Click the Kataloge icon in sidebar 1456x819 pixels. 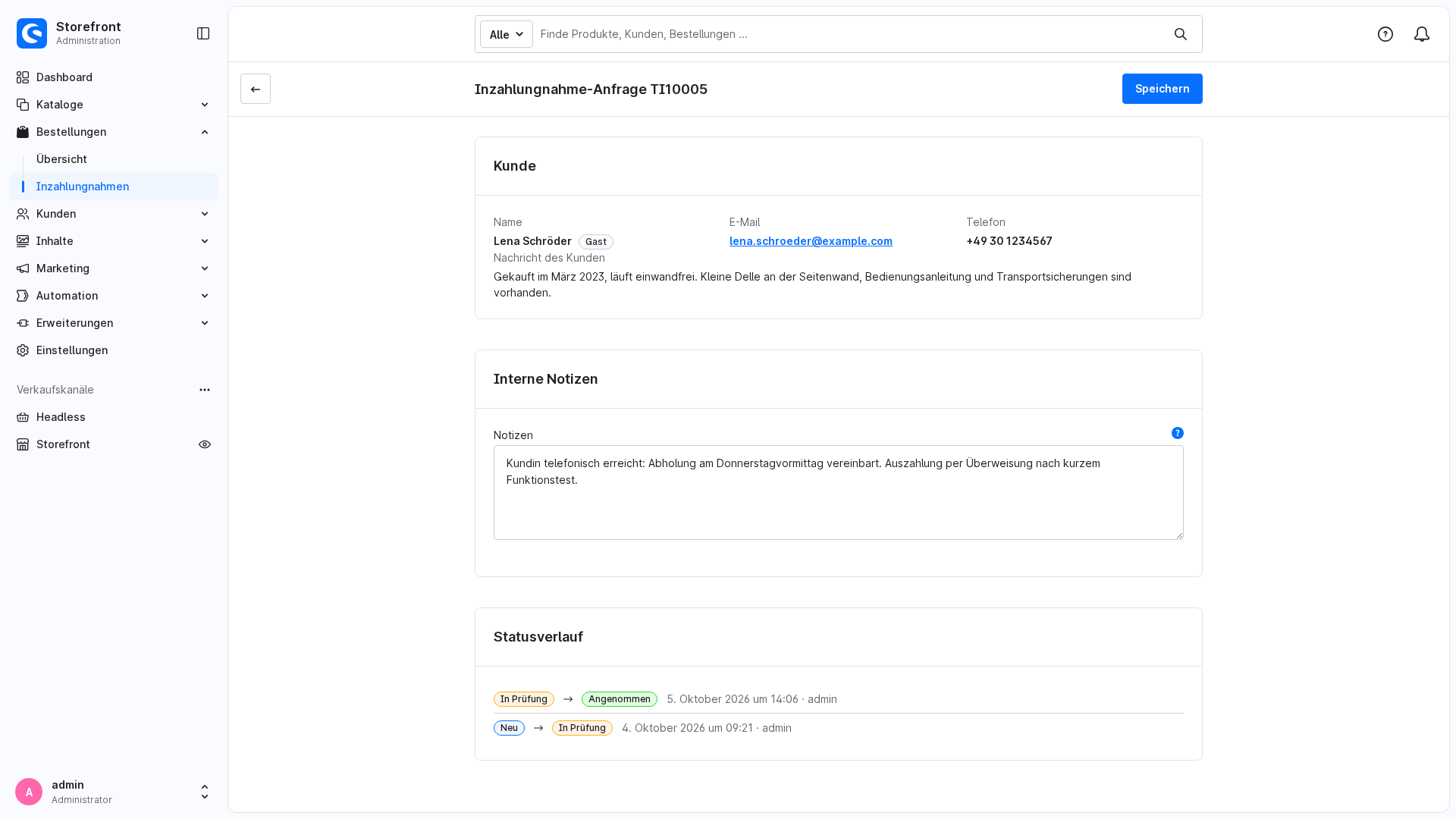point(23,105)
